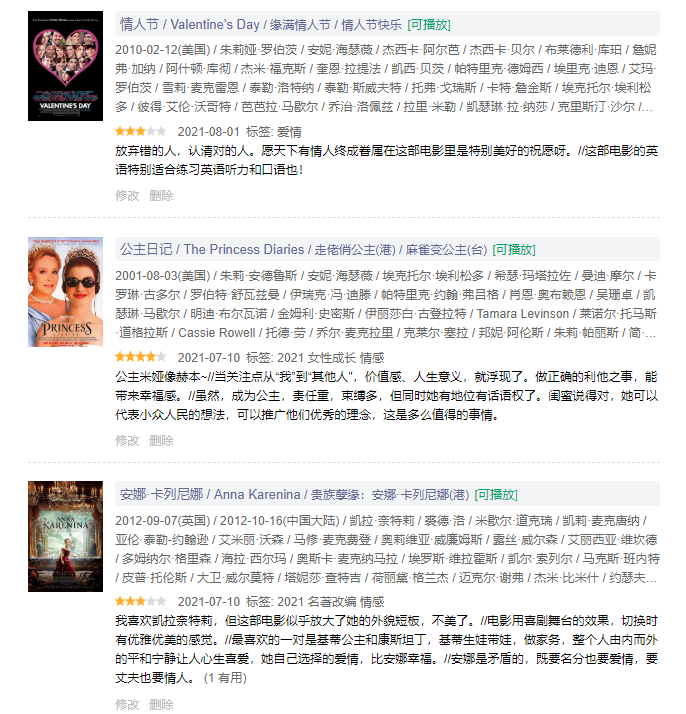Image resolution: width=686 pixels, height=714 pixels.
Task: Click the 公主日记 / The Princess Diaries title link
Action: [x=303, y=250]
